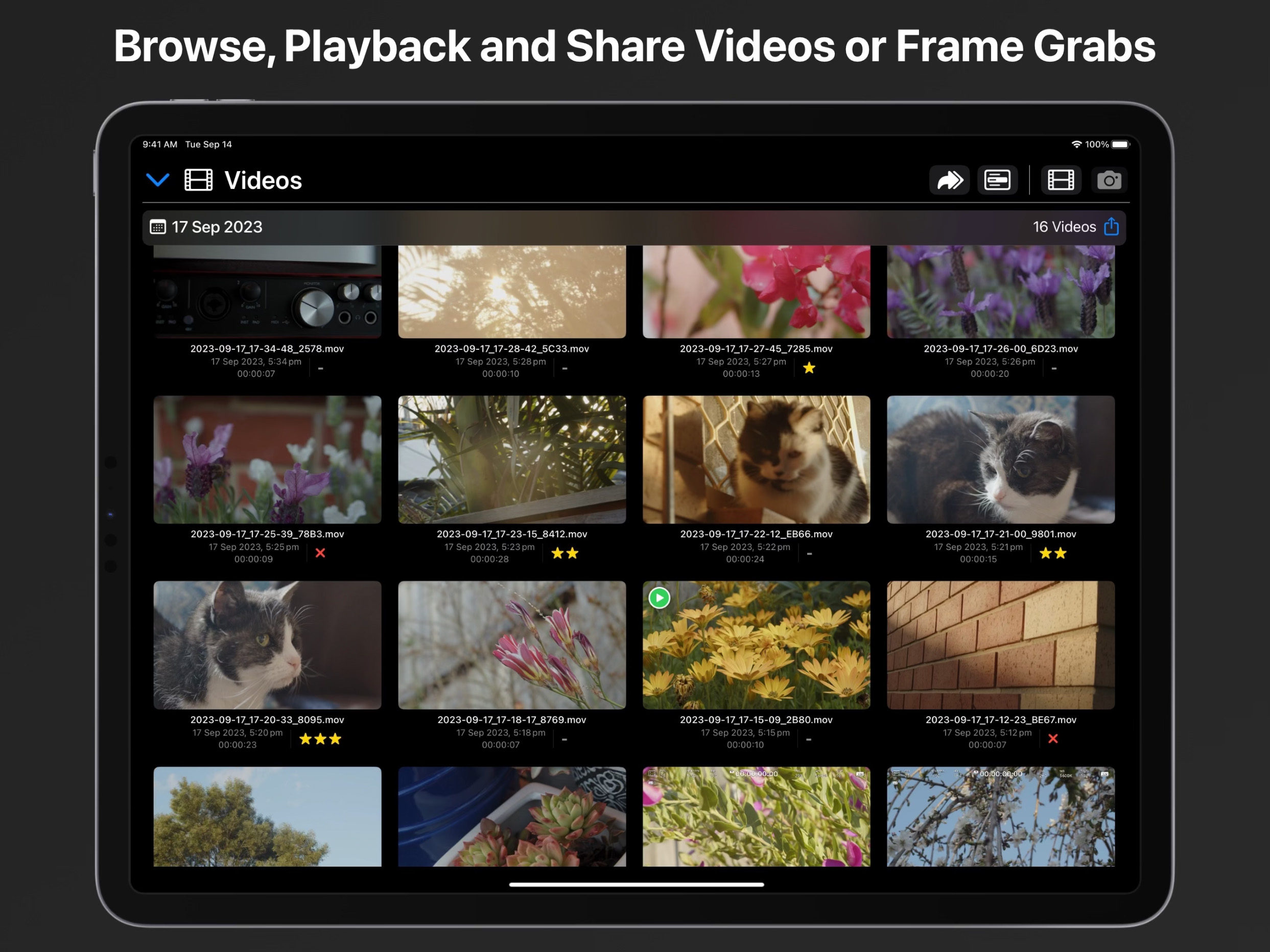Click filename 2023-09-17_17-25-39_78B3.mov

pos(267,534)
